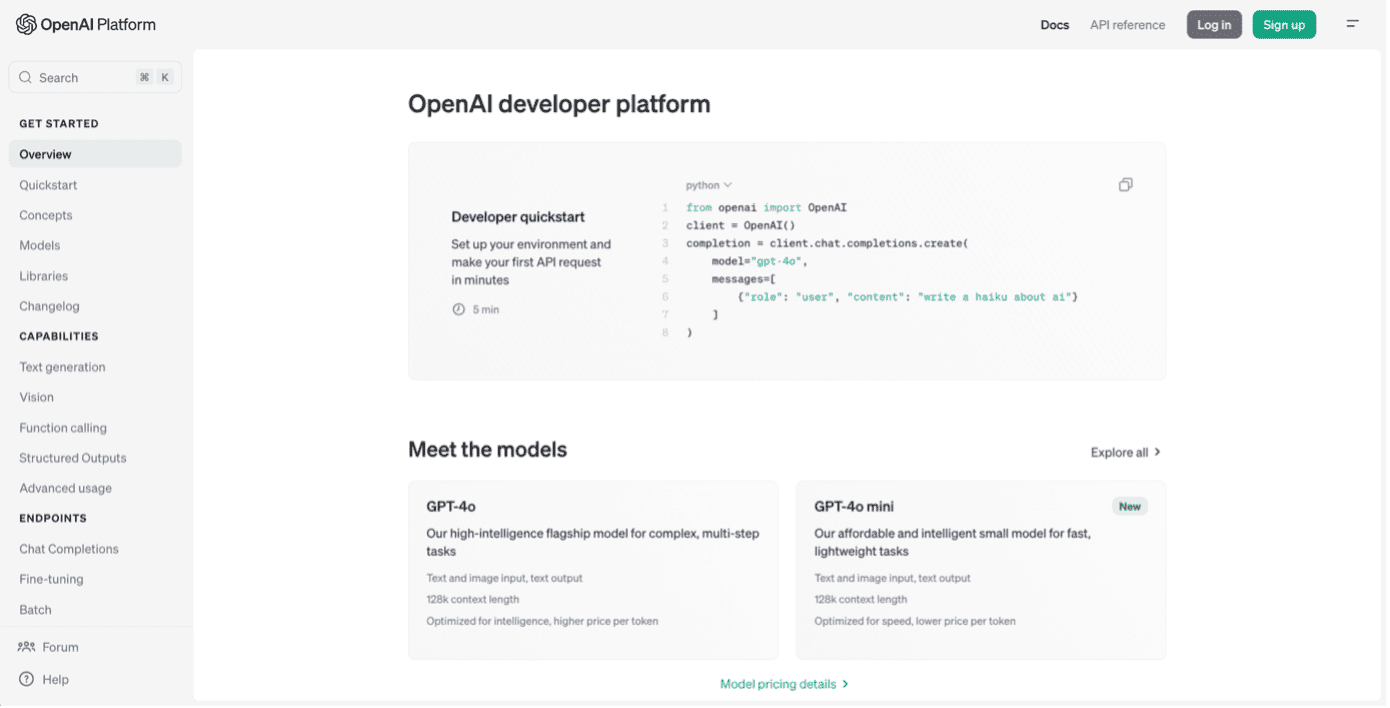Viewport: 1390px width, 708px height.
Task: Click '128k context length' under GPT-4o mini
Action: [x=861, y=600]
